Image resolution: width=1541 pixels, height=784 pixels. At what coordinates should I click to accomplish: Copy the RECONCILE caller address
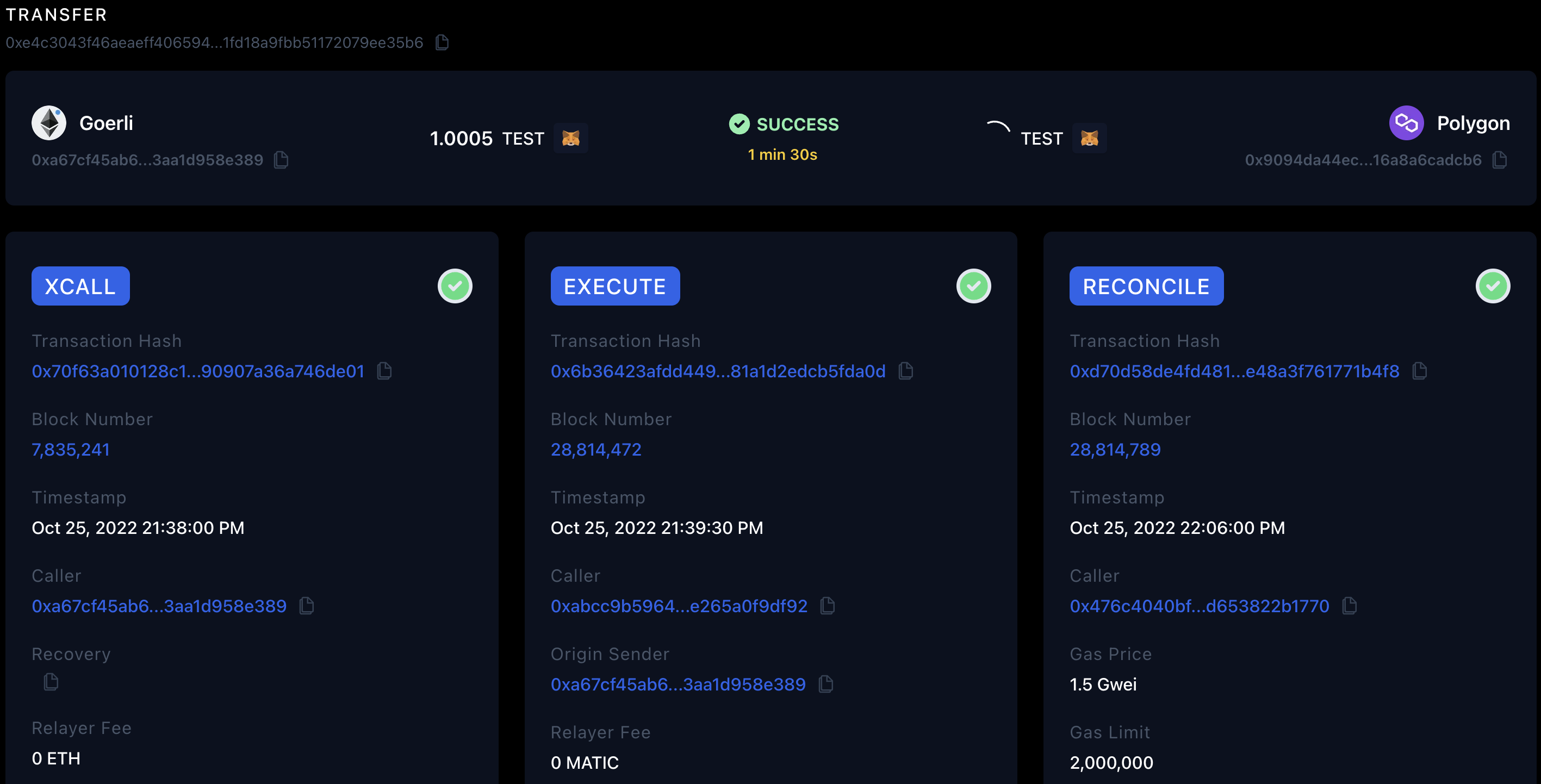click(1349, 606)
